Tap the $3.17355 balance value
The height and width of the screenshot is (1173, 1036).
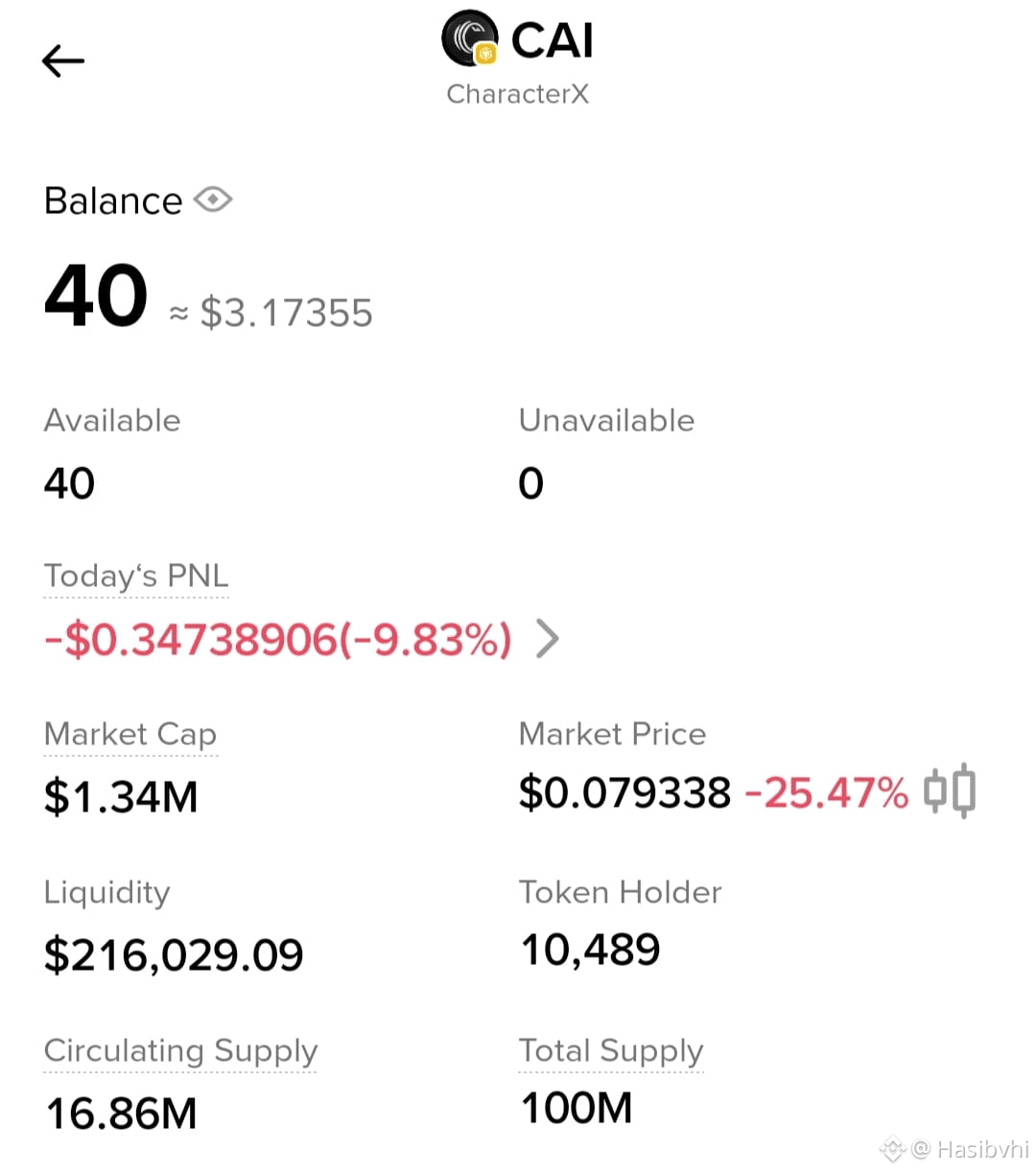(x=286, y=313)
